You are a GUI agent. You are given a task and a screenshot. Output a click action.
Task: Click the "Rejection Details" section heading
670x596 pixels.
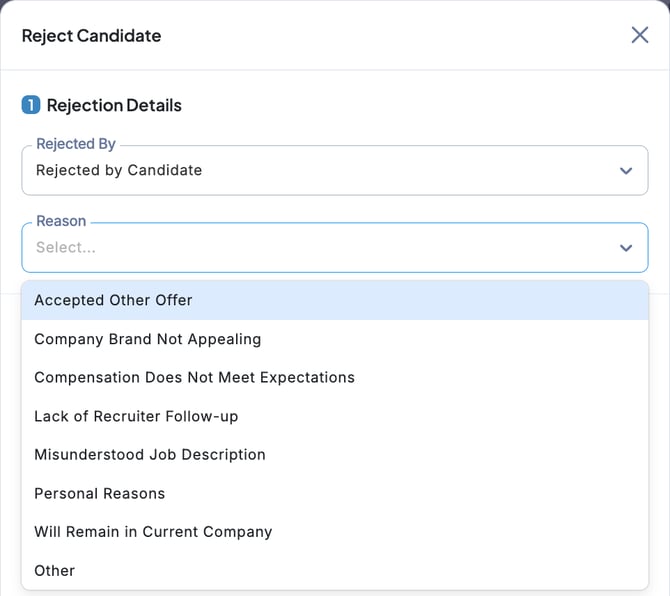point(114,105)
